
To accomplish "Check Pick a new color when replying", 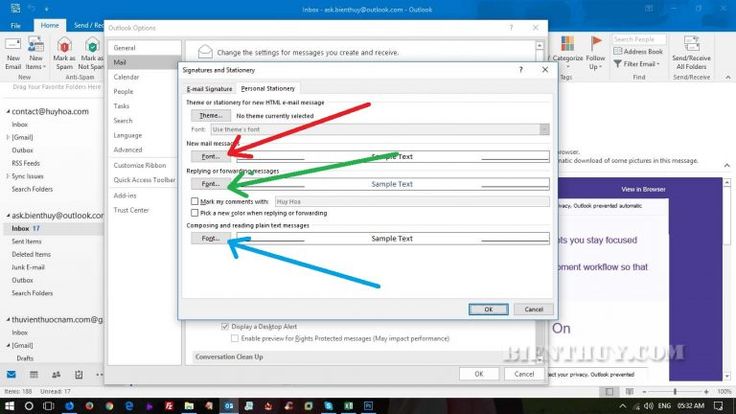I will tap(194, 213).
